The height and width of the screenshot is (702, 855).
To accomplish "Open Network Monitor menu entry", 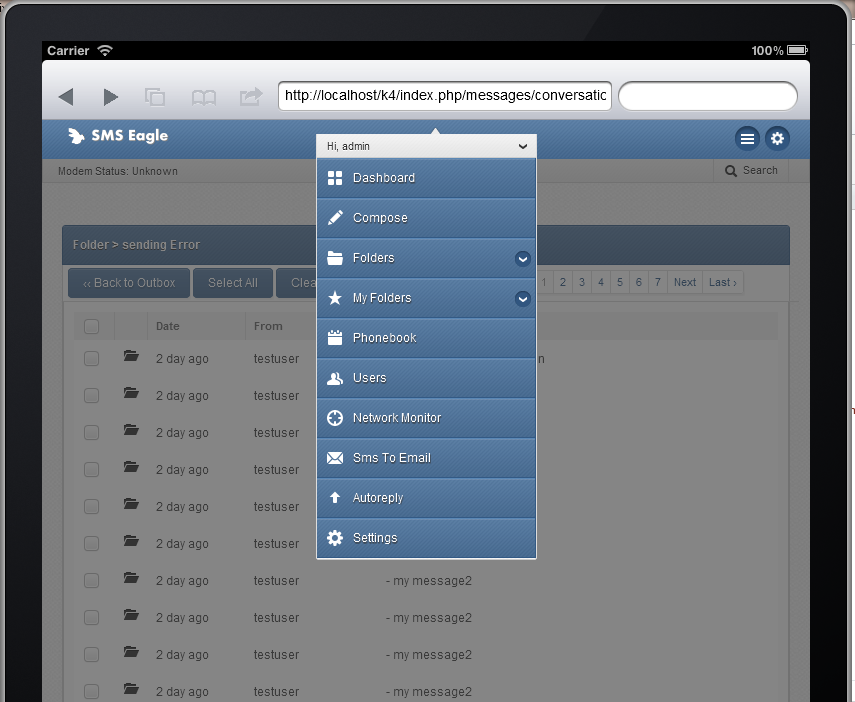I will pyautogui.click(x=426, y=418).
